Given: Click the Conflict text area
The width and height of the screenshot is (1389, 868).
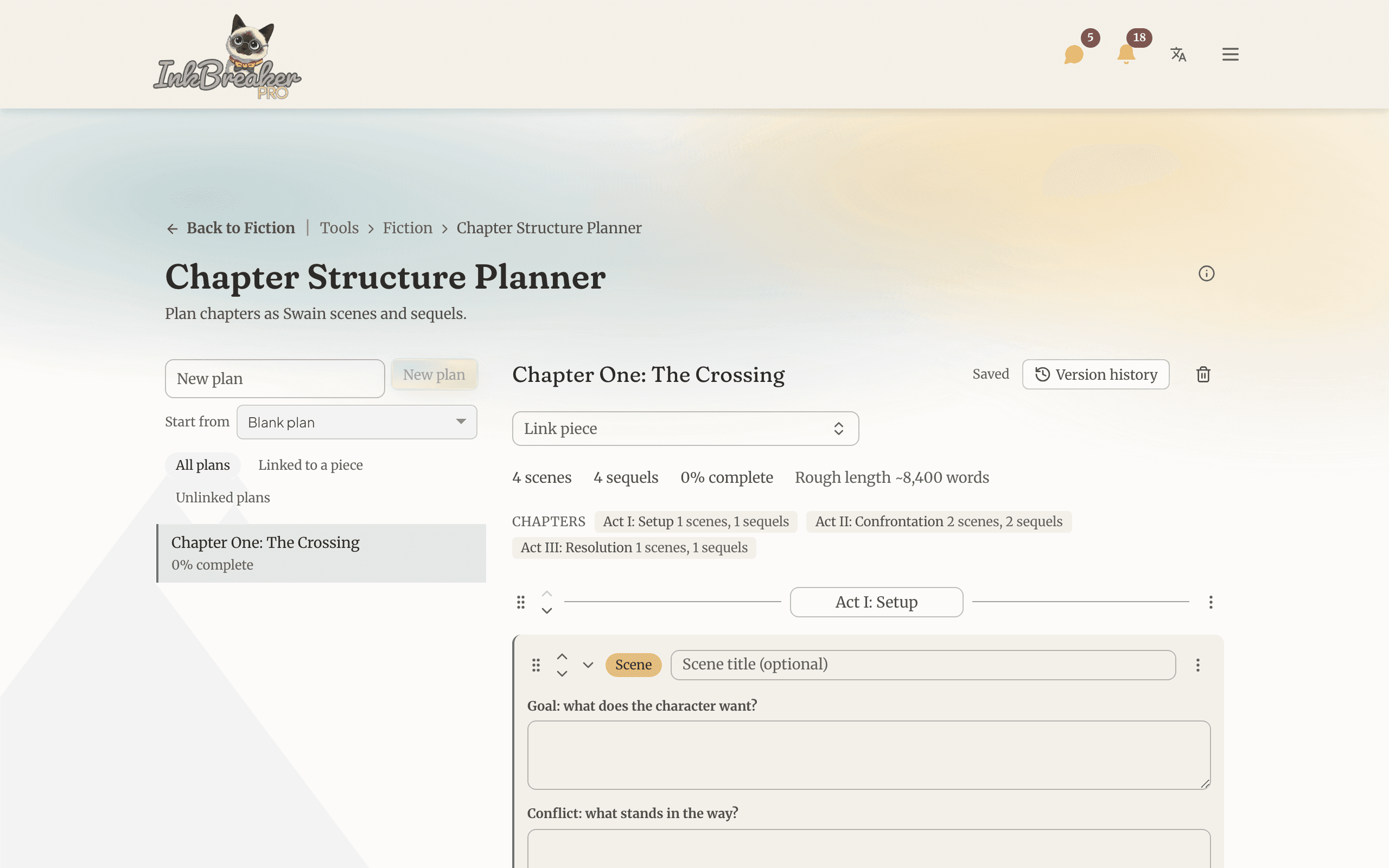Looking at the screenshot, I should pos(869,848).
